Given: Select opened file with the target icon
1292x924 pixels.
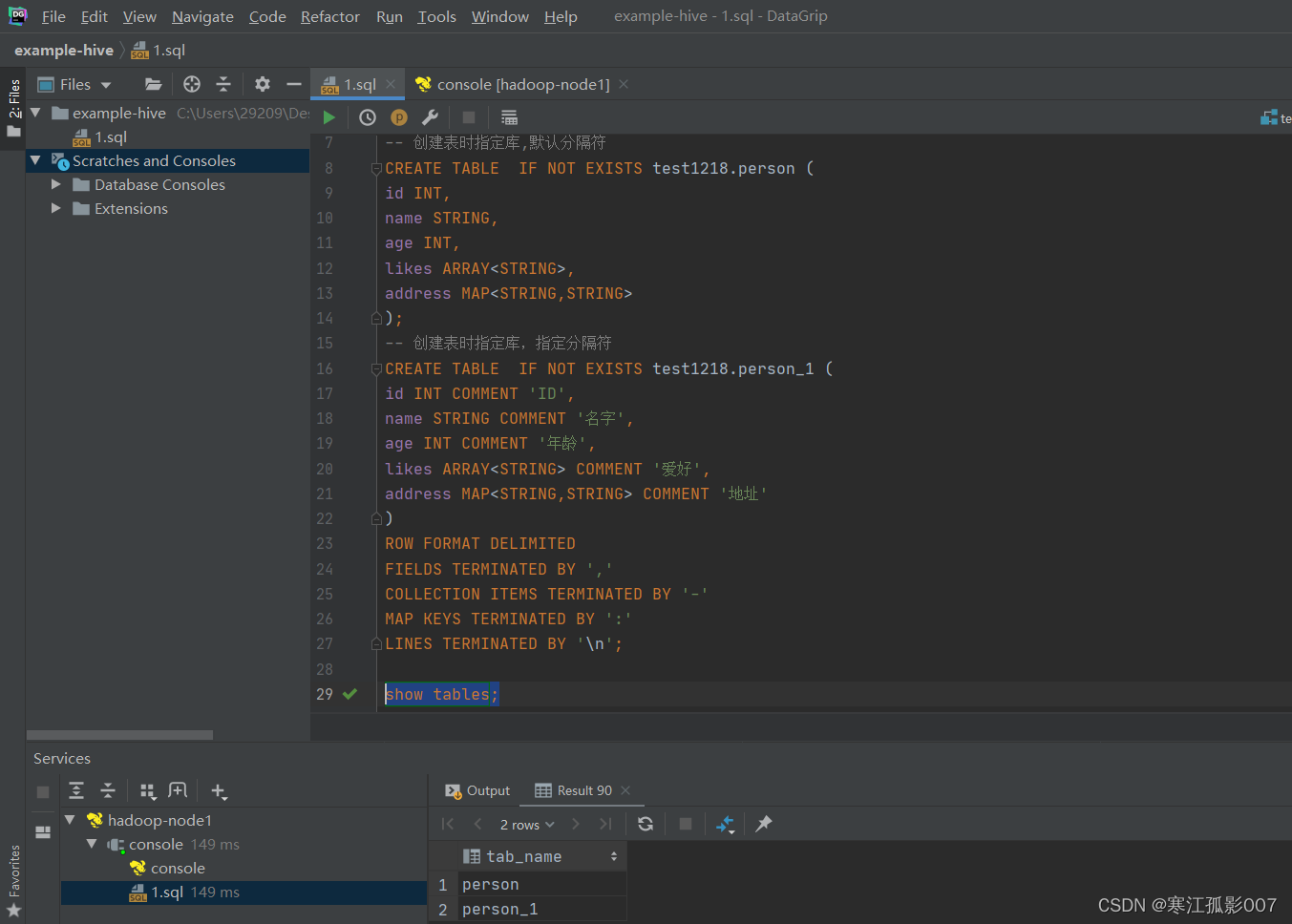Looking at the screenshot, I should [192, 84].
